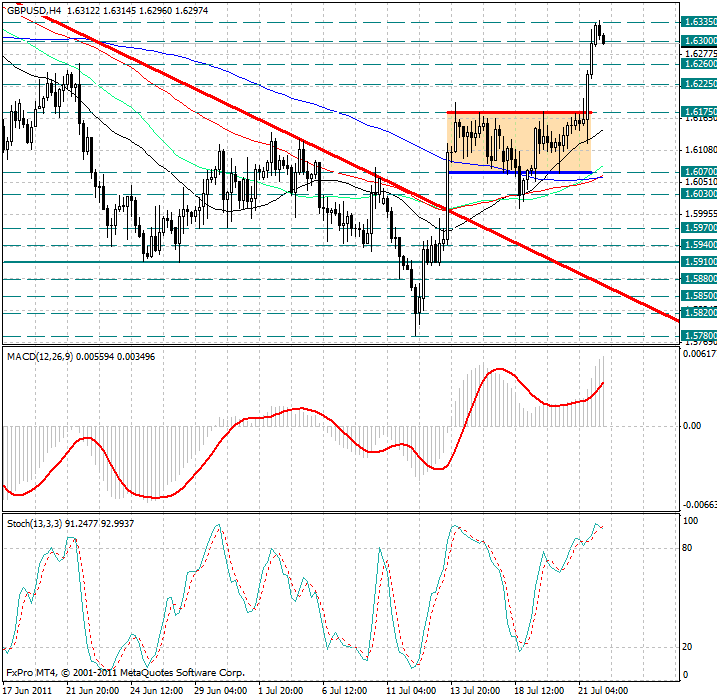Click the 24 Jun 12:00 time label
The height and width of the screenshot is (698, 717).
pos(157,690)
